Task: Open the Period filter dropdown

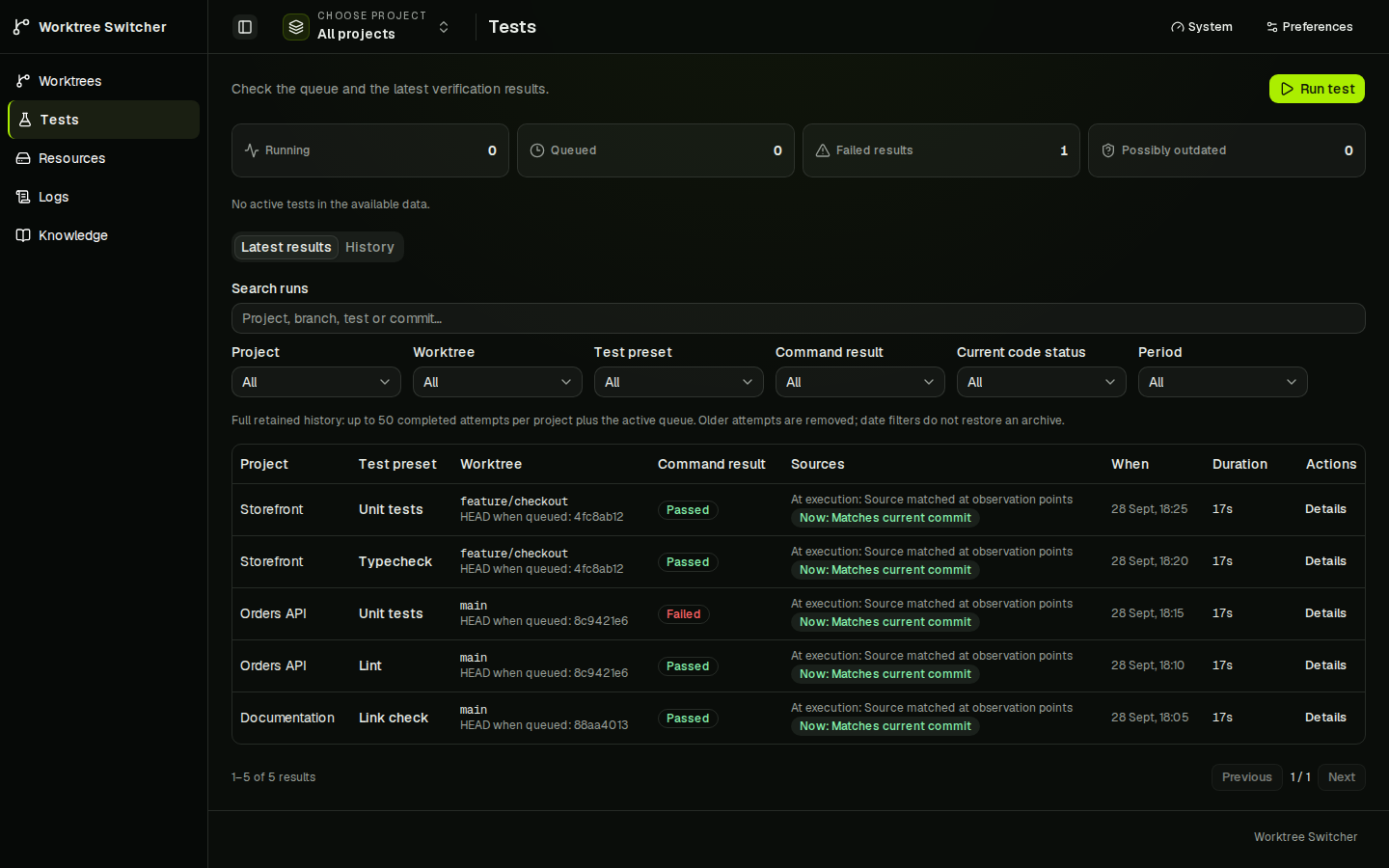Action: (x=1223, y=382)
